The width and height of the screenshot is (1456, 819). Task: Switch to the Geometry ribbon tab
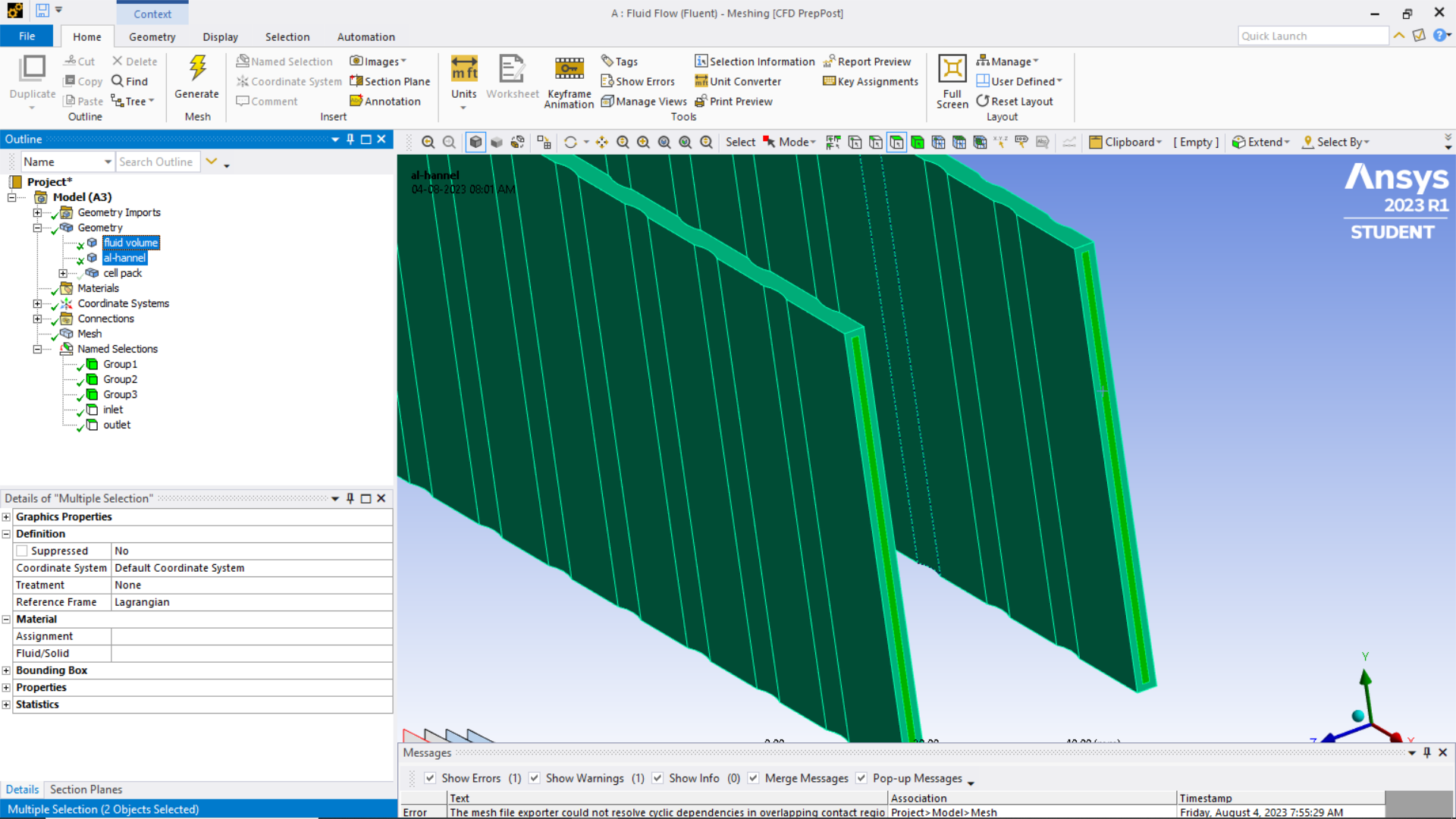tap(152, 36)
